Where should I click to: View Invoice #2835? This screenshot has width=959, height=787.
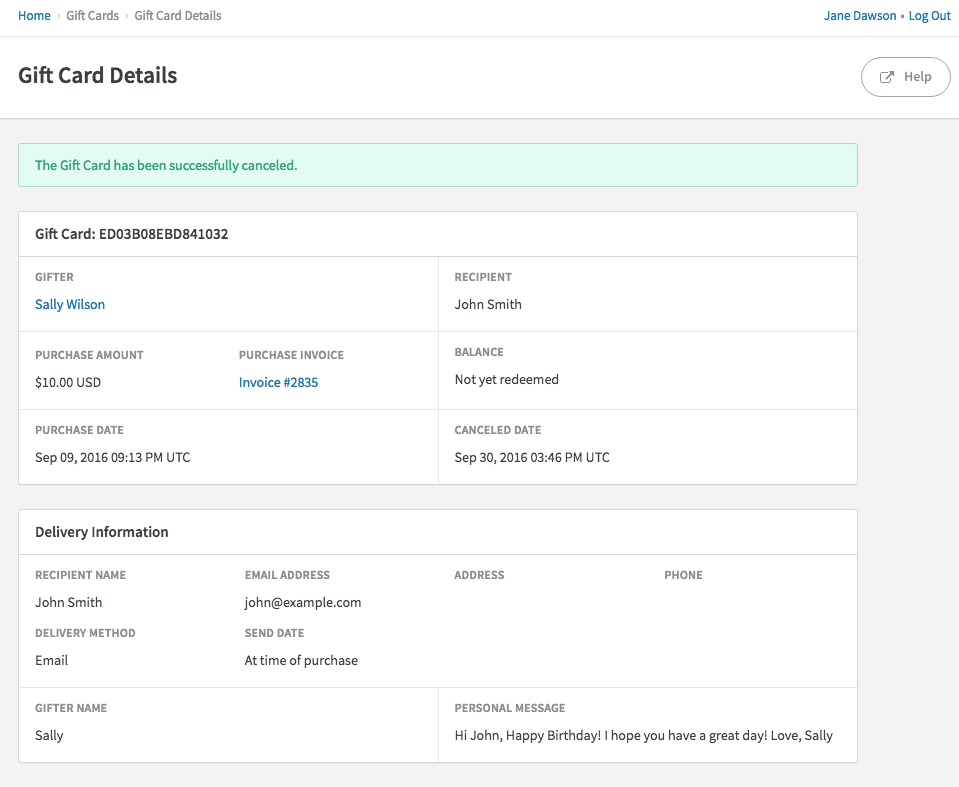tap(278, 382)
